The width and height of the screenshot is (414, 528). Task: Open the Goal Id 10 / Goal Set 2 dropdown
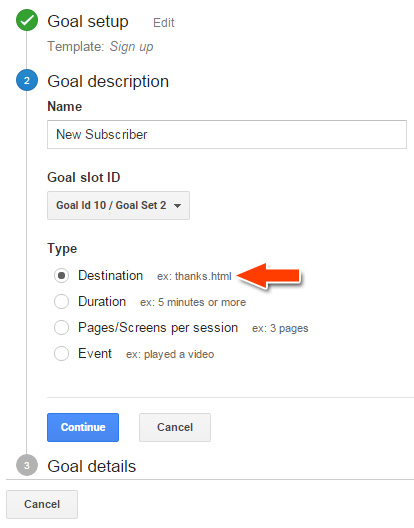coord(118,205)
